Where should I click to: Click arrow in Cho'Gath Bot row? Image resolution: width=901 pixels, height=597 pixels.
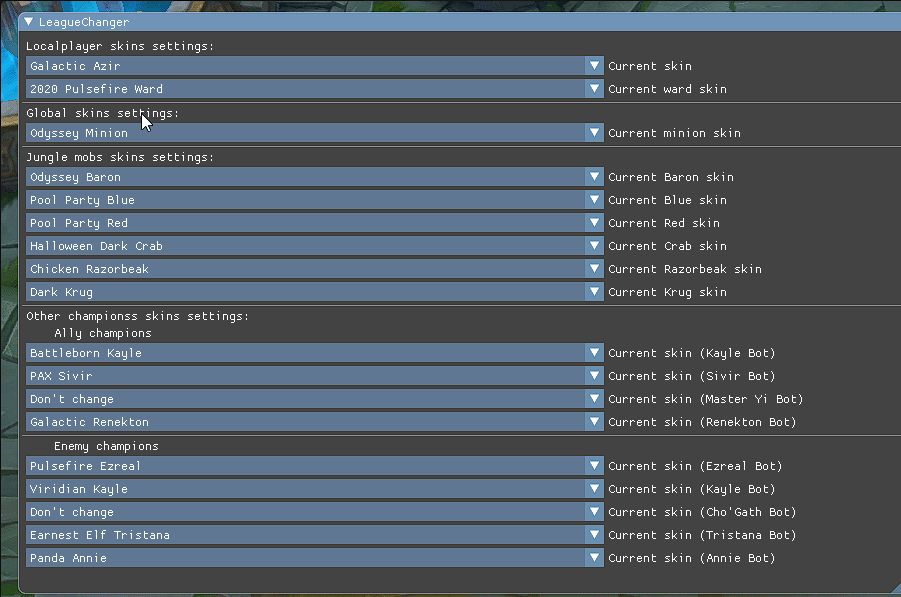tap(594, 512)
